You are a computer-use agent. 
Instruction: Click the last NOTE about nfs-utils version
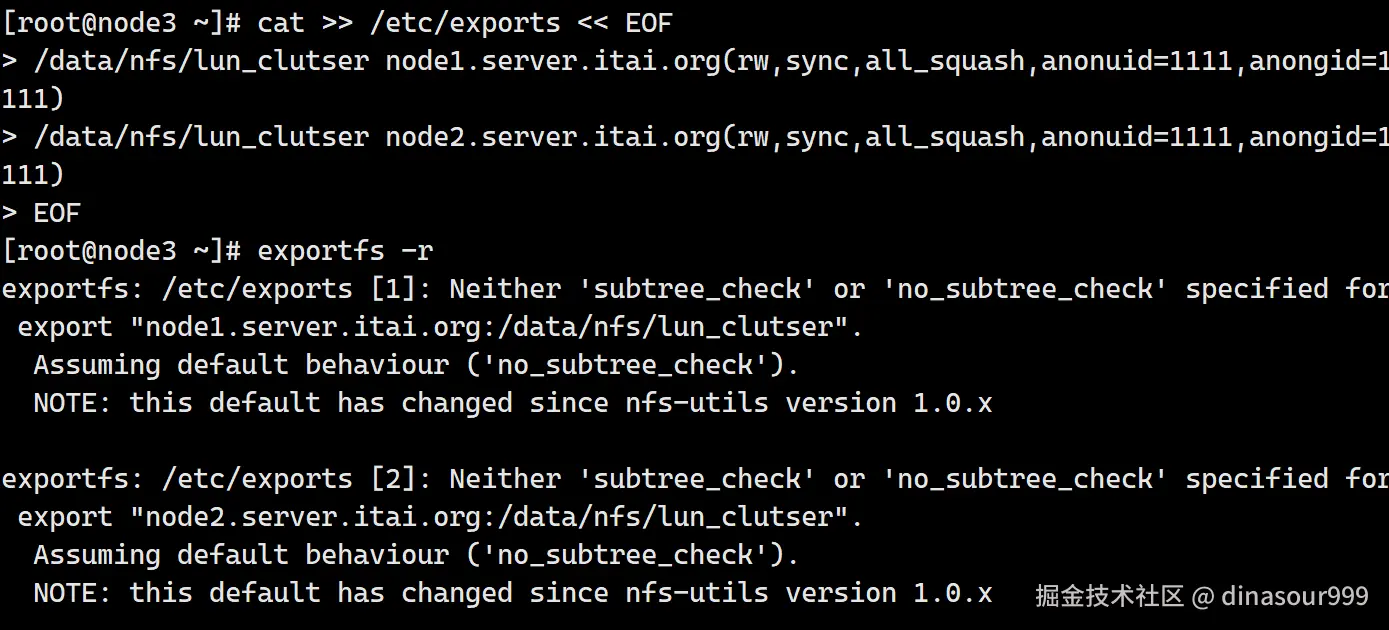[512, 593]
